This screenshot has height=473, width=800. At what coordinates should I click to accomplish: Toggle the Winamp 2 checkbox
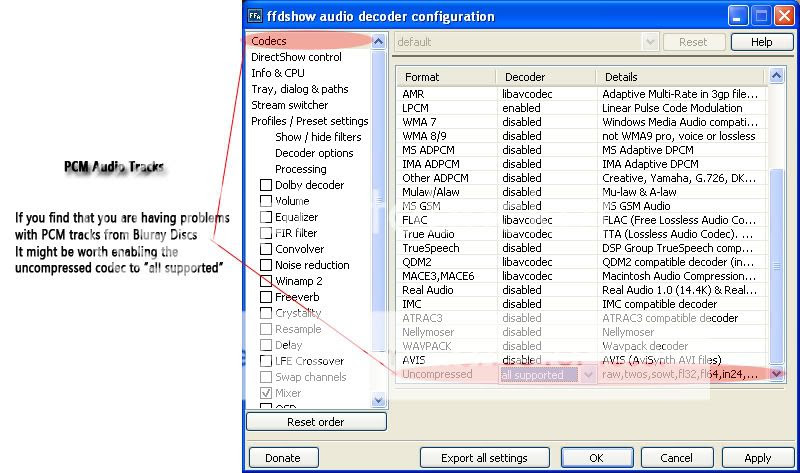click(x=266, y=281)
